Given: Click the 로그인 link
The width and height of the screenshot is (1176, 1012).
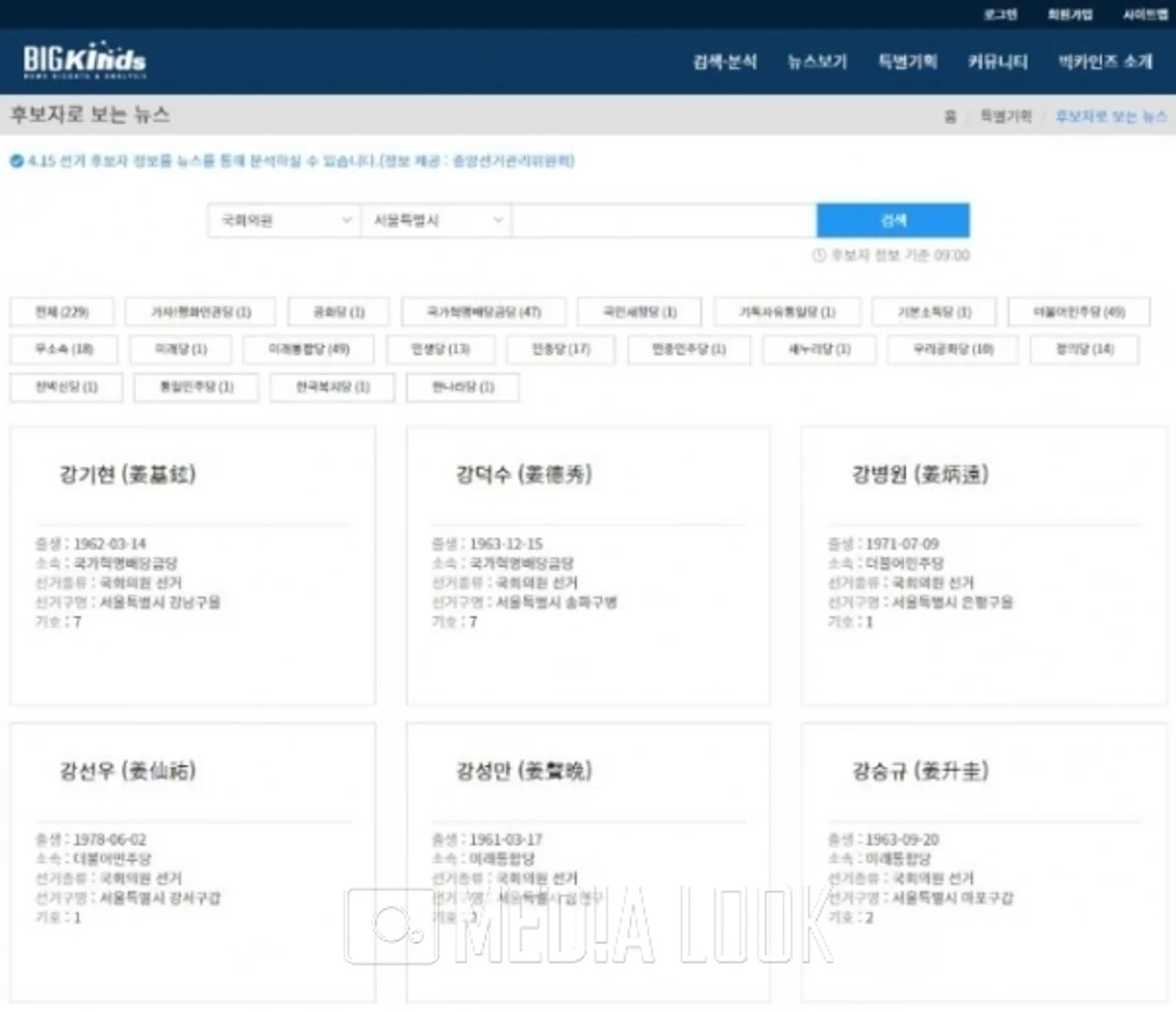Looking at the screenshot, I should point(1001,14).
